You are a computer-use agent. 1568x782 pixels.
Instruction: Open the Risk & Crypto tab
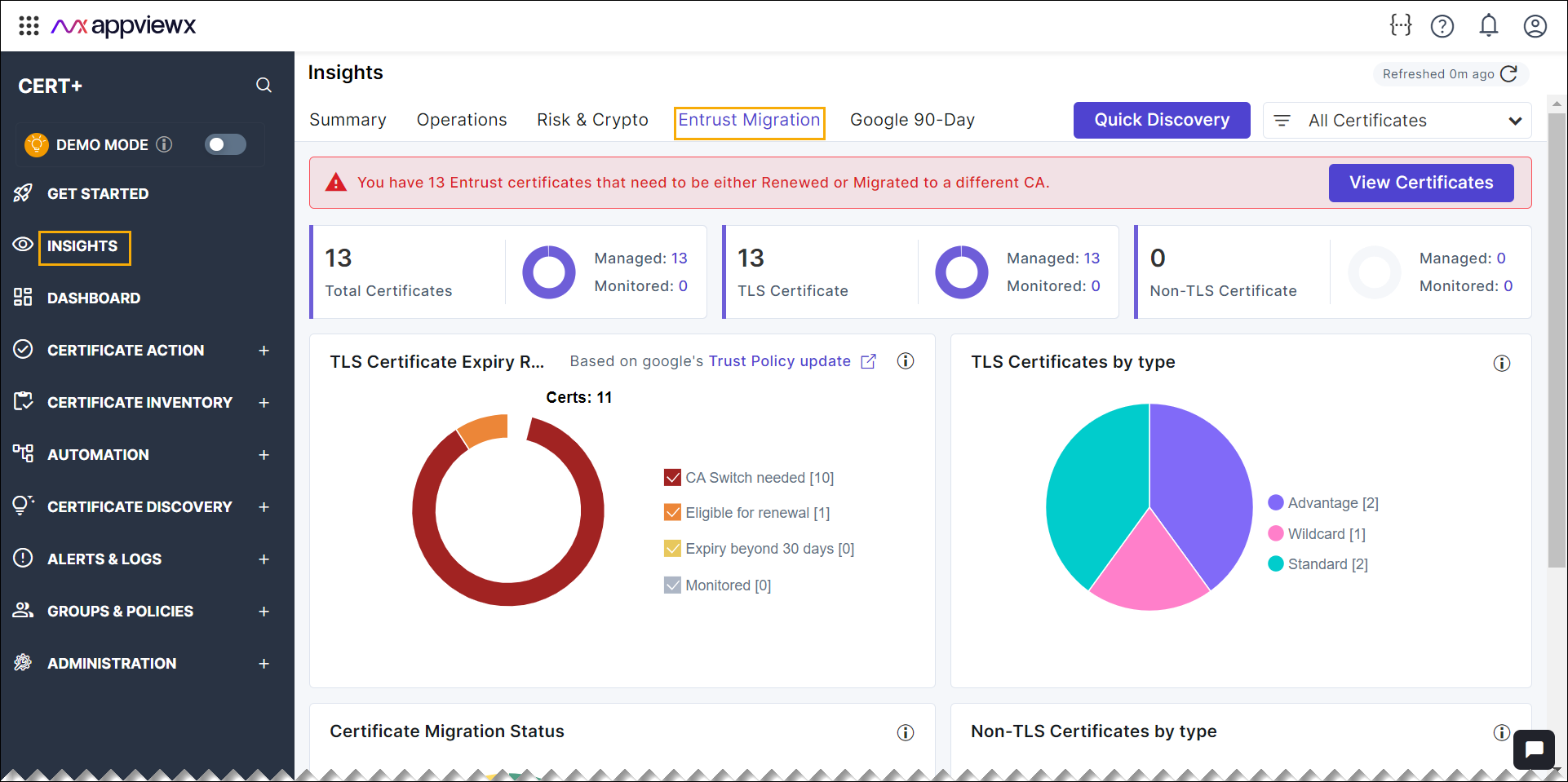click(x=592, y=120)
